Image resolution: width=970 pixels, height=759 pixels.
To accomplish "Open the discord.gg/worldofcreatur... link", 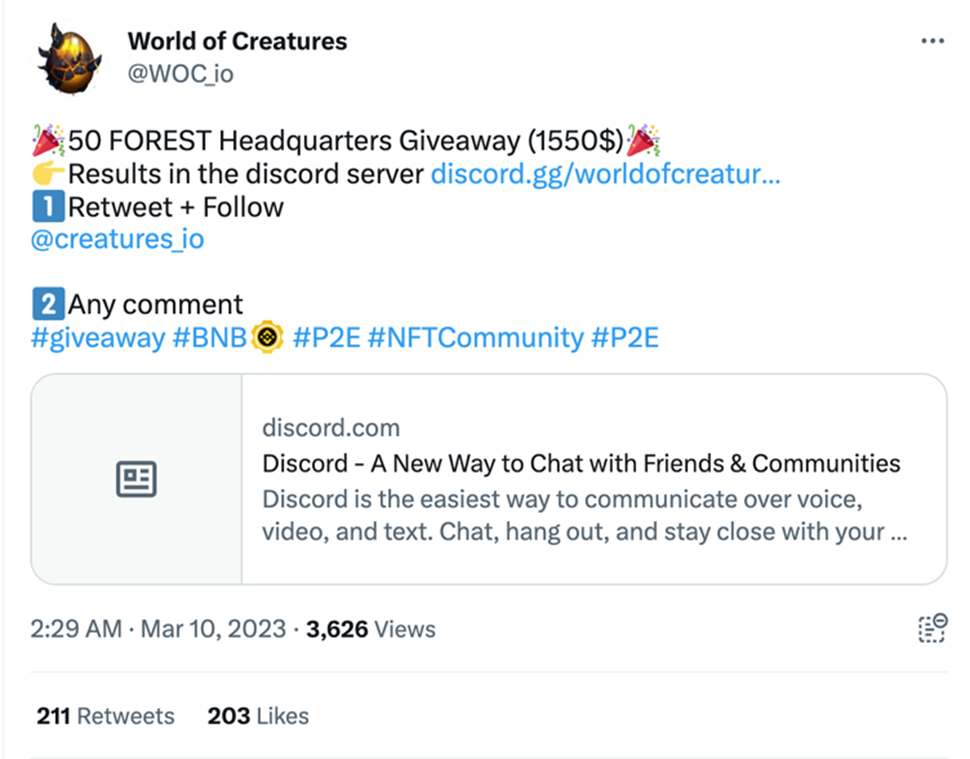I will pos(605,174).
